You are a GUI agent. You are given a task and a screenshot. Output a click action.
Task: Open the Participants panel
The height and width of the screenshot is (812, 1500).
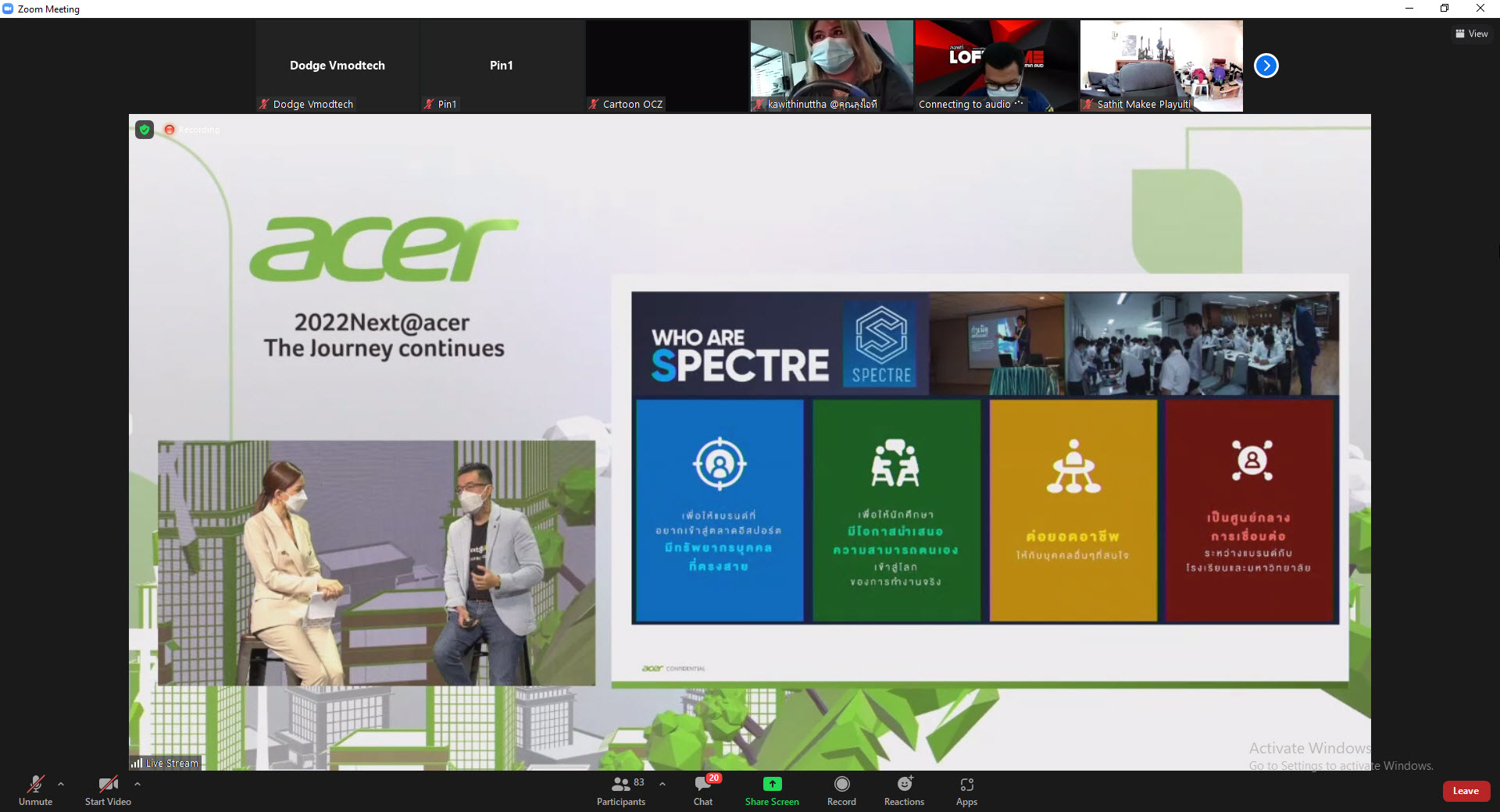621,790
